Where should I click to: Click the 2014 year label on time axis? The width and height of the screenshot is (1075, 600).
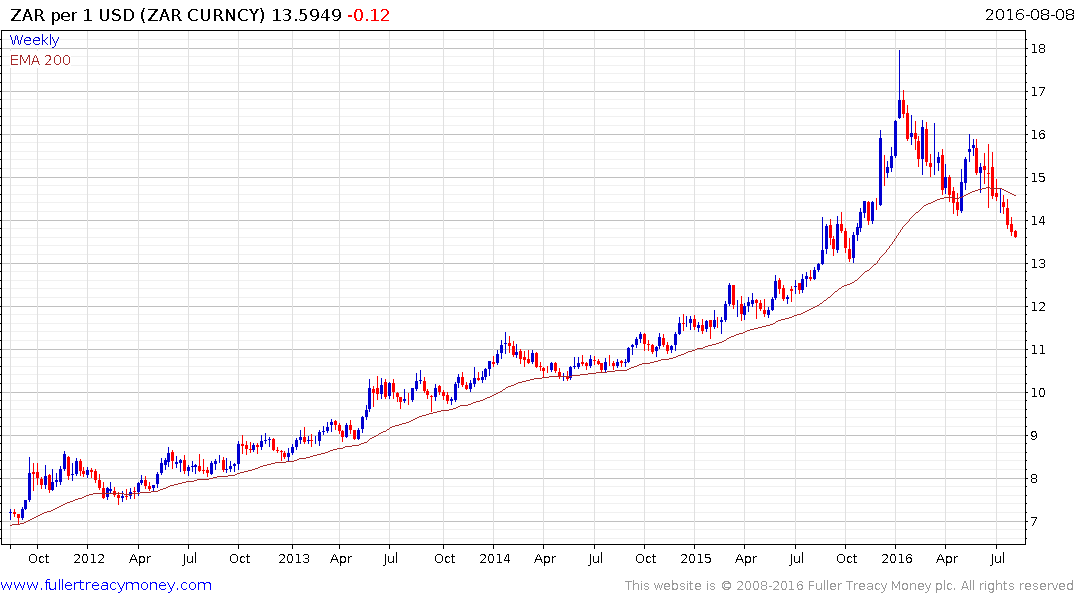[x=495, y=559]
